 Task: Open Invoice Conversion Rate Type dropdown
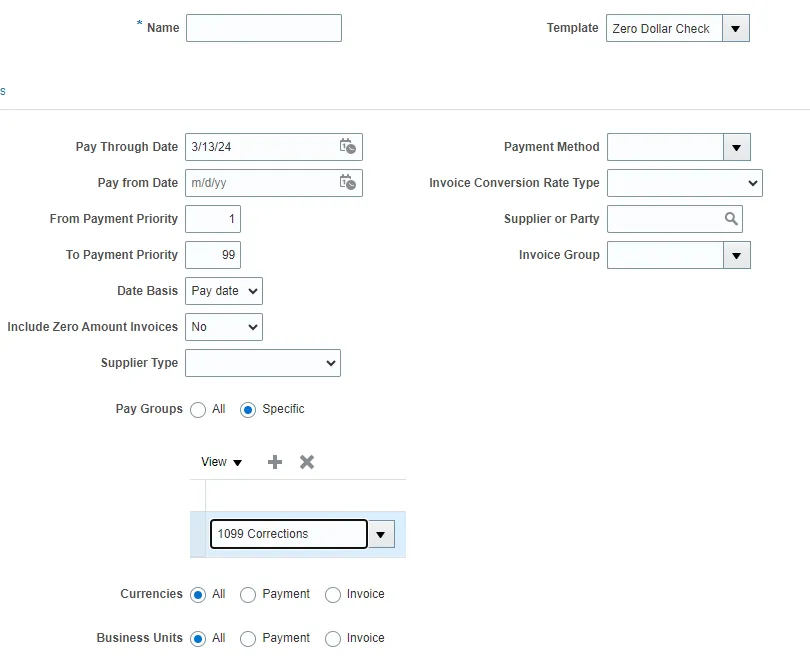click(684, 183)
